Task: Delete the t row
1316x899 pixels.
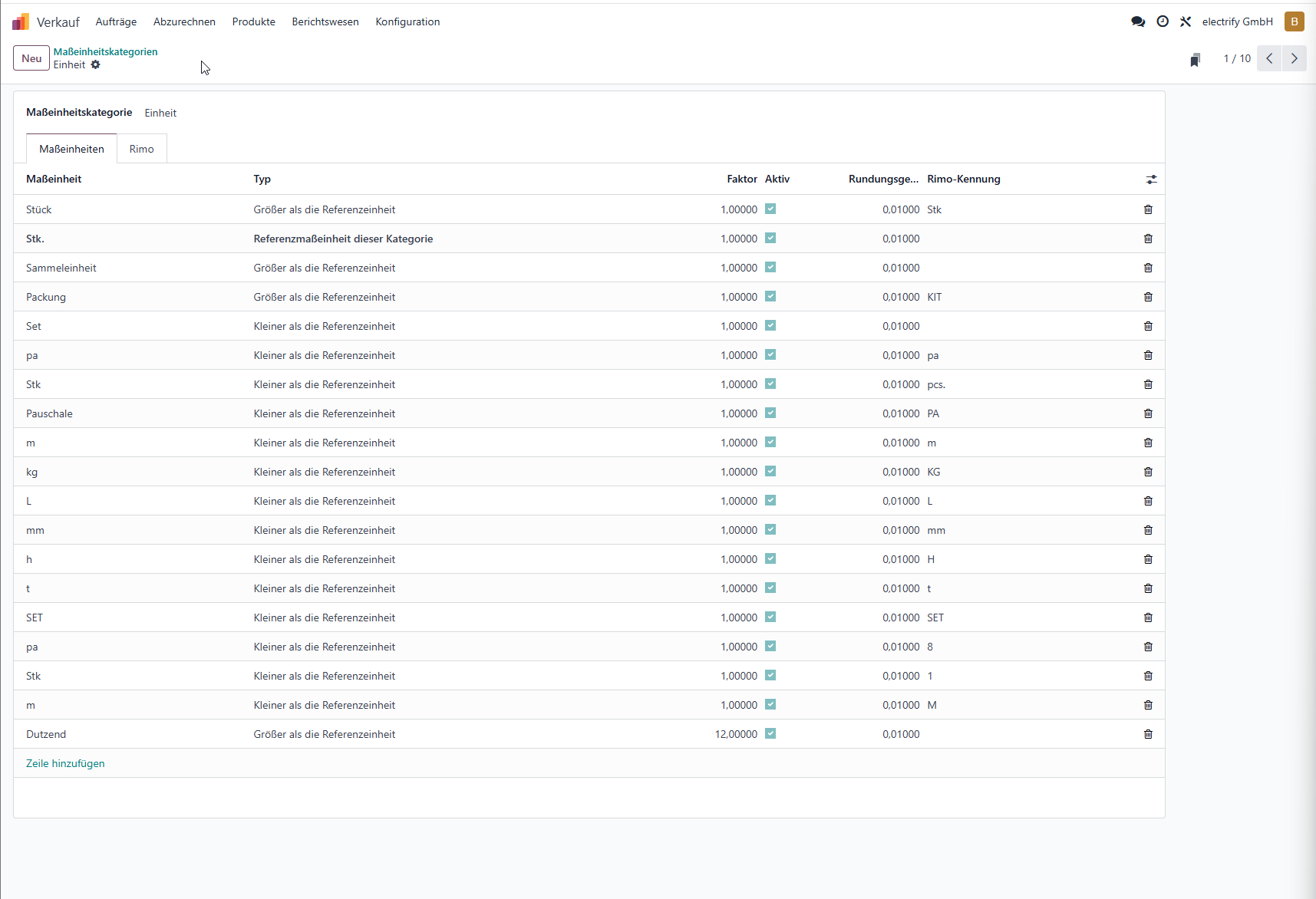Action: point(1148,588)
